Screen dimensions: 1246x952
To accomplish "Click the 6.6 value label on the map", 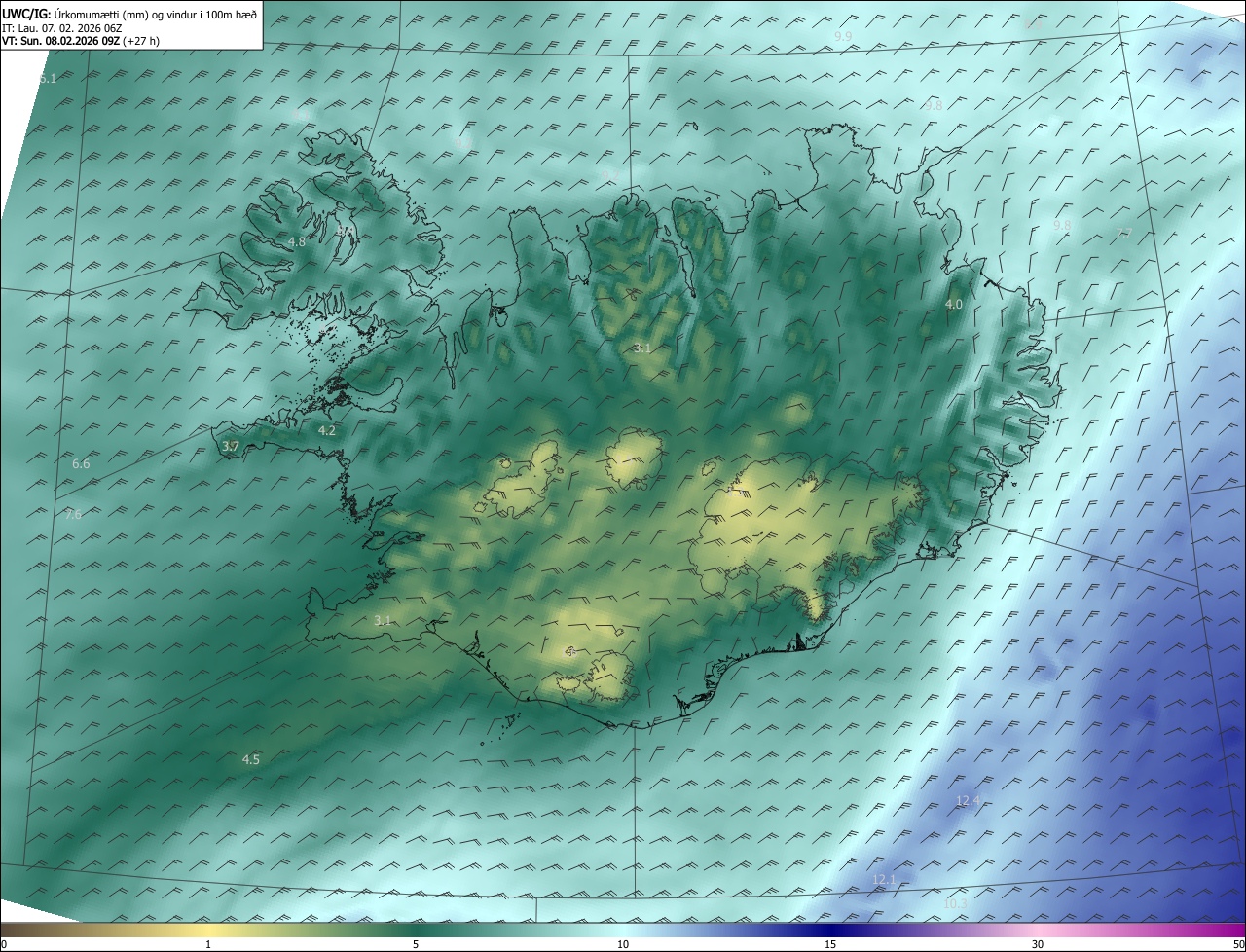I will pyautogui.click(x=81, y=463).
